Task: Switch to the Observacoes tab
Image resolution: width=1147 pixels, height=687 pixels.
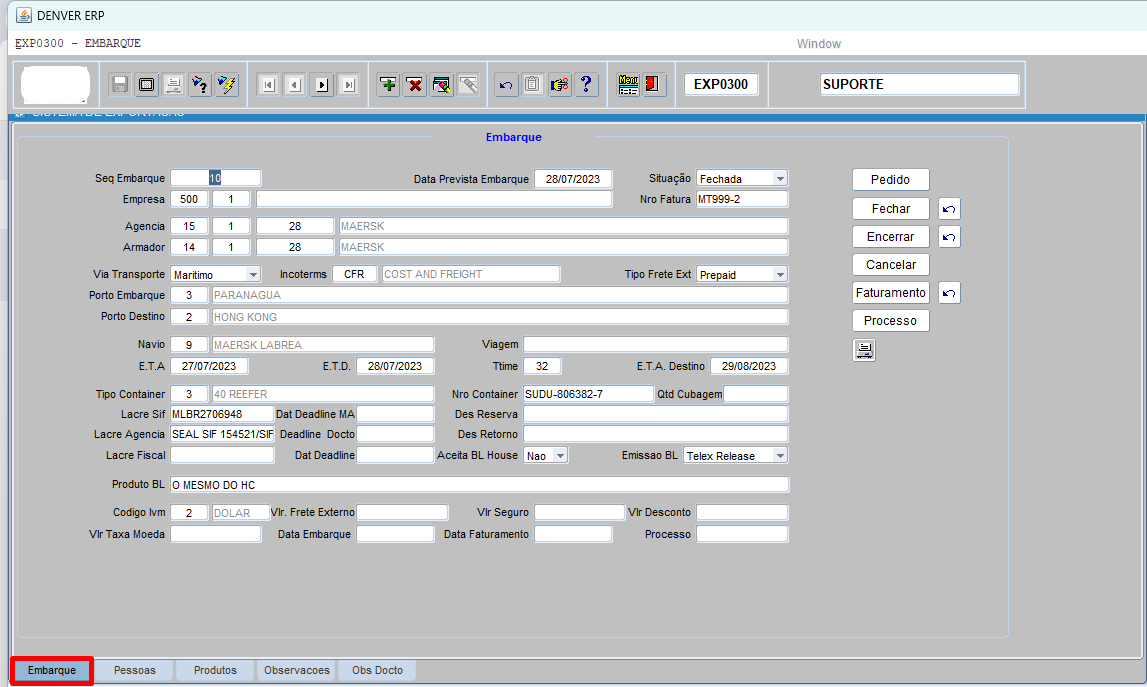Action: coord(296,670)
